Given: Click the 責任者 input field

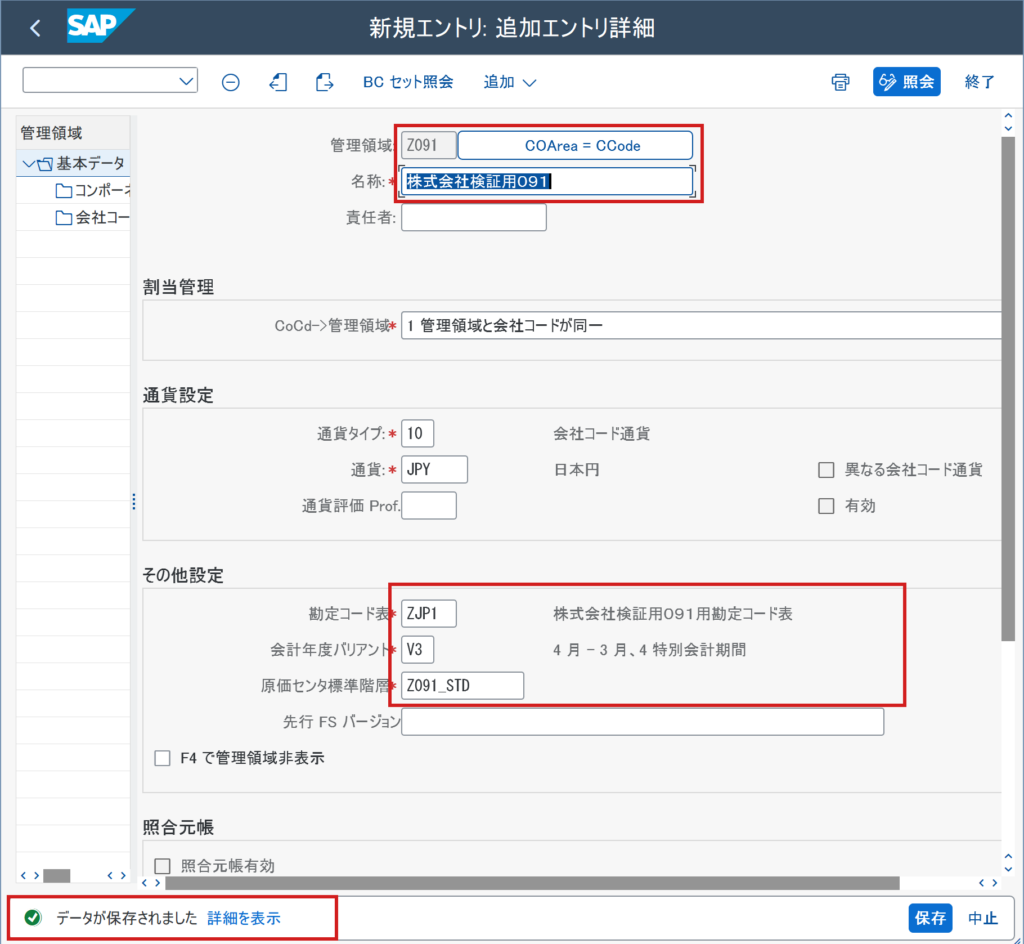Looking at the screenshot, I should tap(473, 217).
